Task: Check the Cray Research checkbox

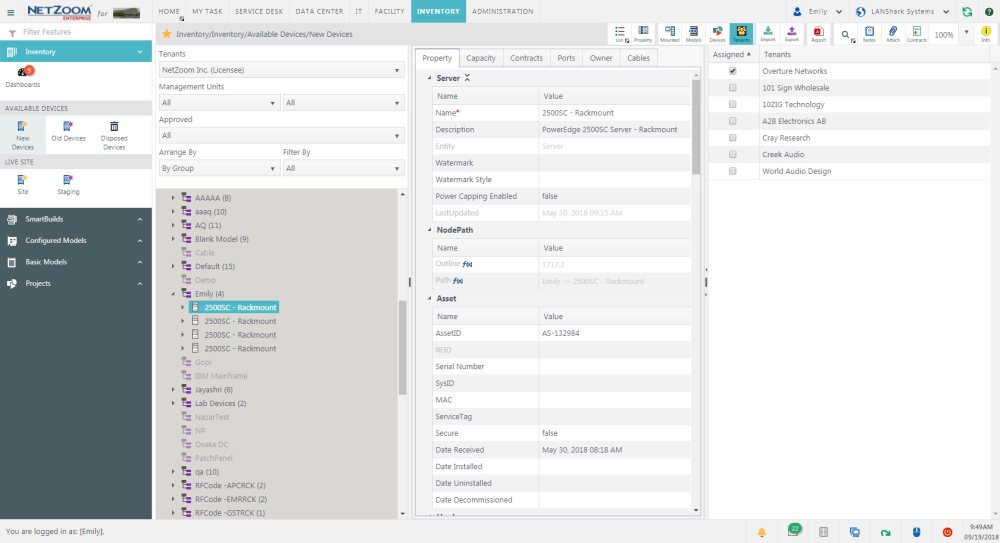Action: click(x=733, y=138)
